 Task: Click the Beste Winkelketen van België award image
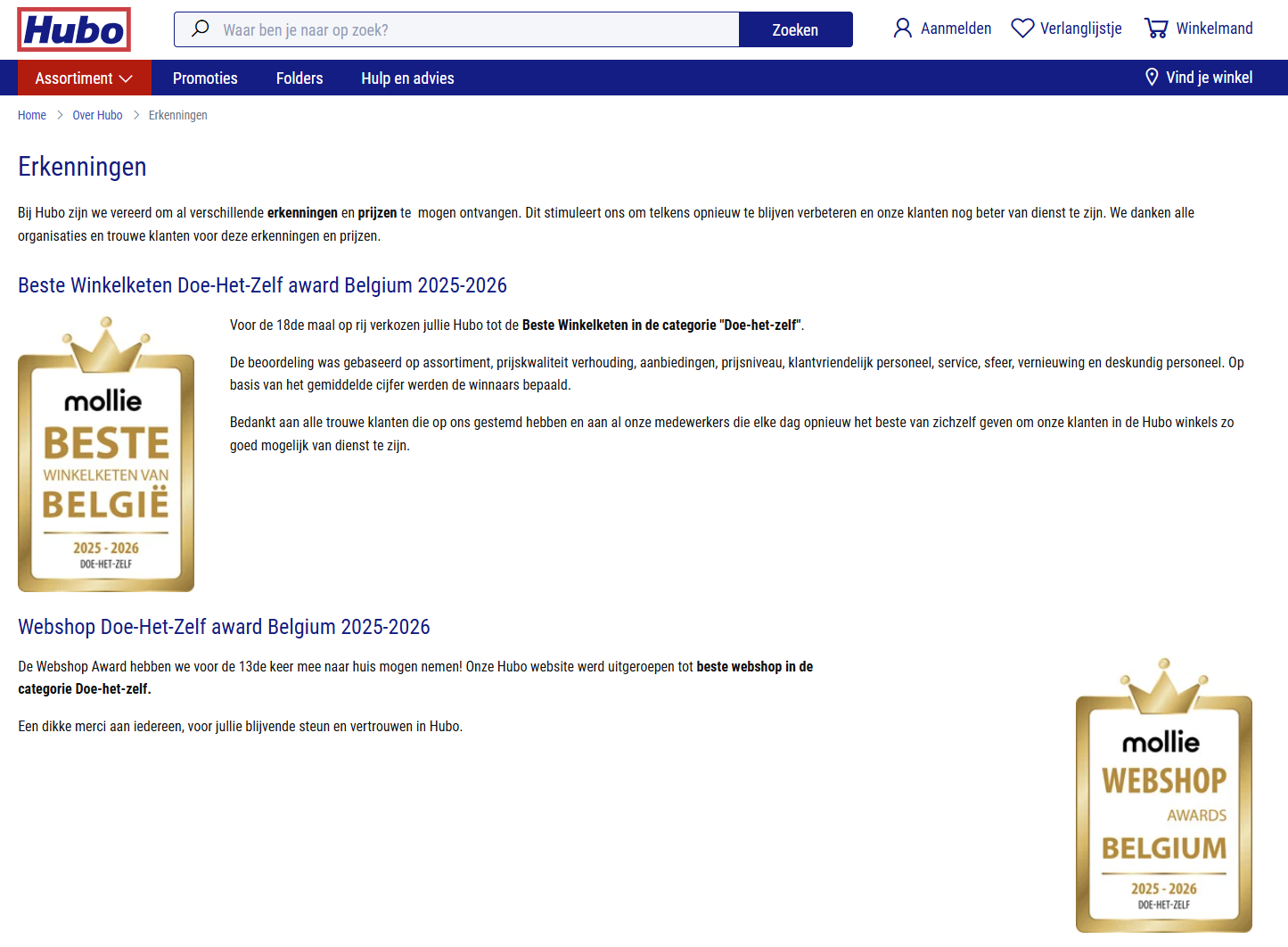105,452
